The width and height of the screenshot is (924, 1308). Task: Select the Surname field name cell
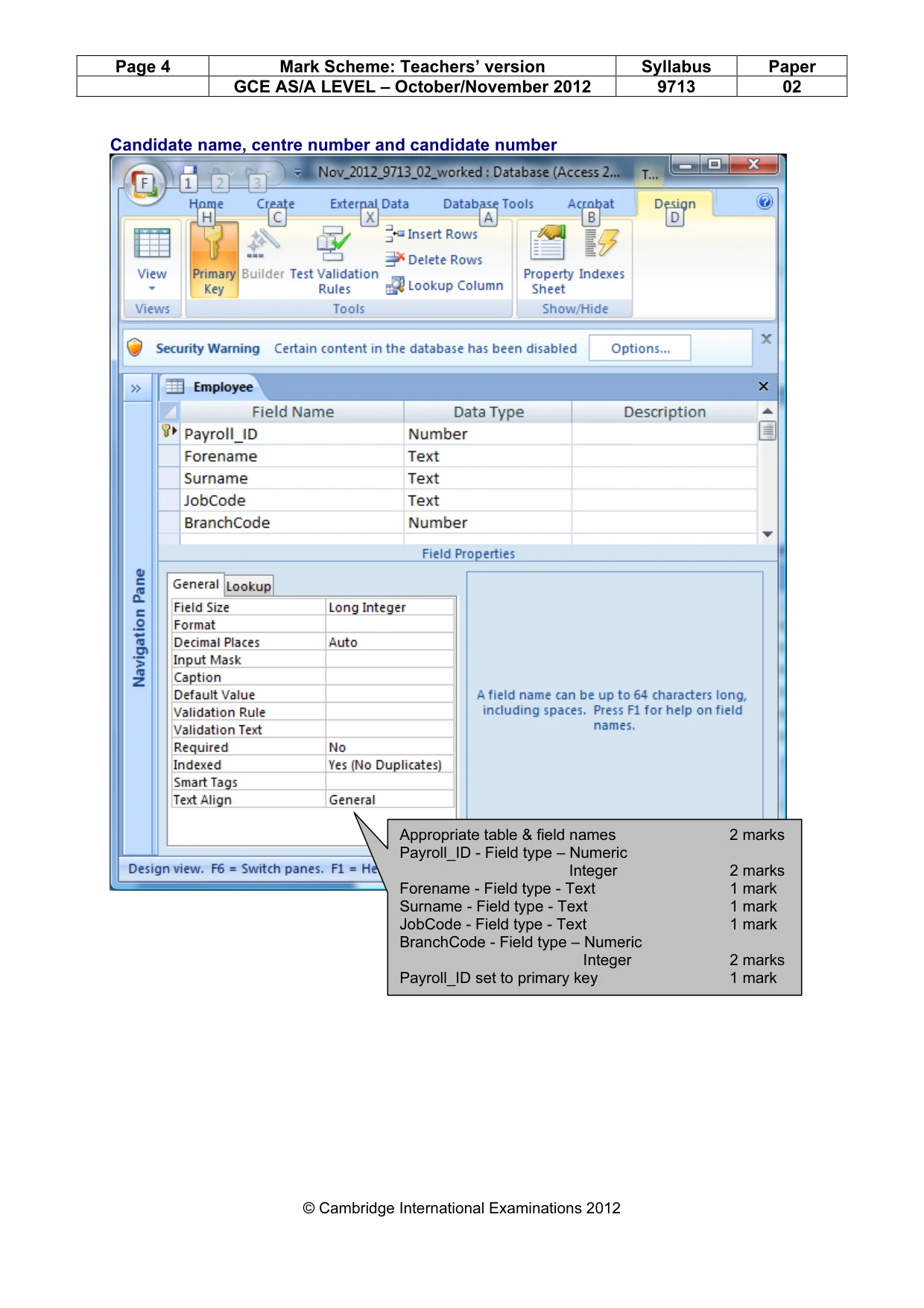[x=292, y=478]
